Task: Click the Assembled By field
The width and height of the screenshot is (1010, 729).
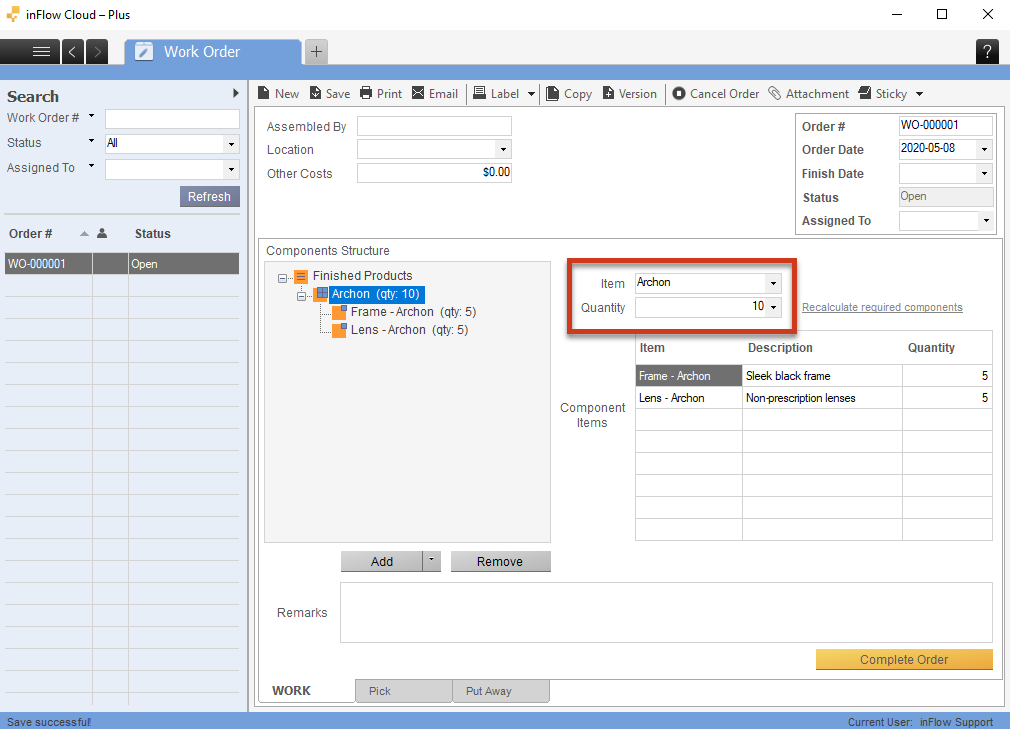Action: 434,126
